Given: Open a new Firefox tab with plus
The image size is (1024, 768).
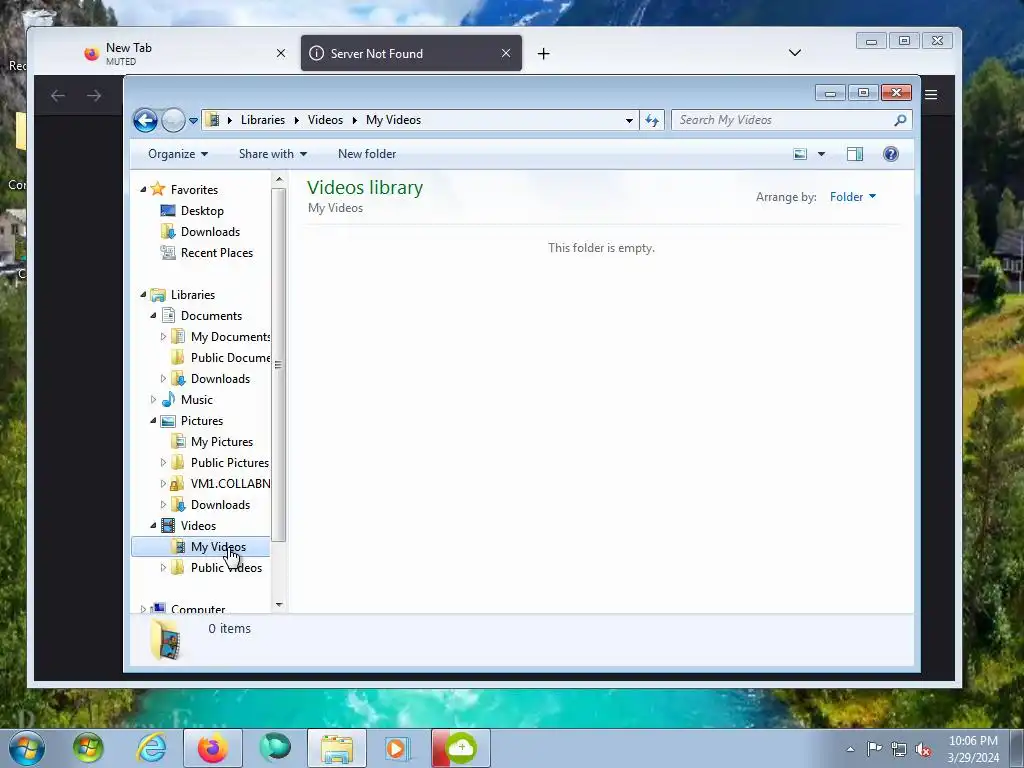Looking at the screenshot, I should (543, 54).
